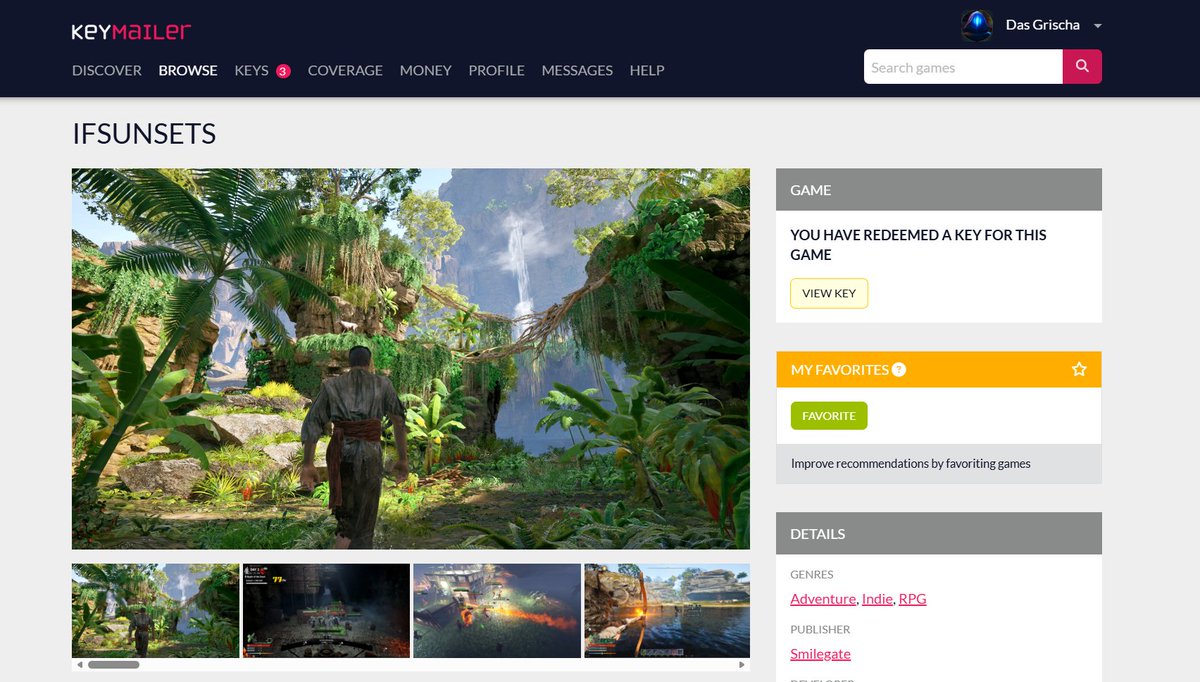The width and height of the screenshot is (1200, 682).
Task: Click the thumbnail strip scrollbar handle
Action: pyautogui.click(x=113, y=664)
